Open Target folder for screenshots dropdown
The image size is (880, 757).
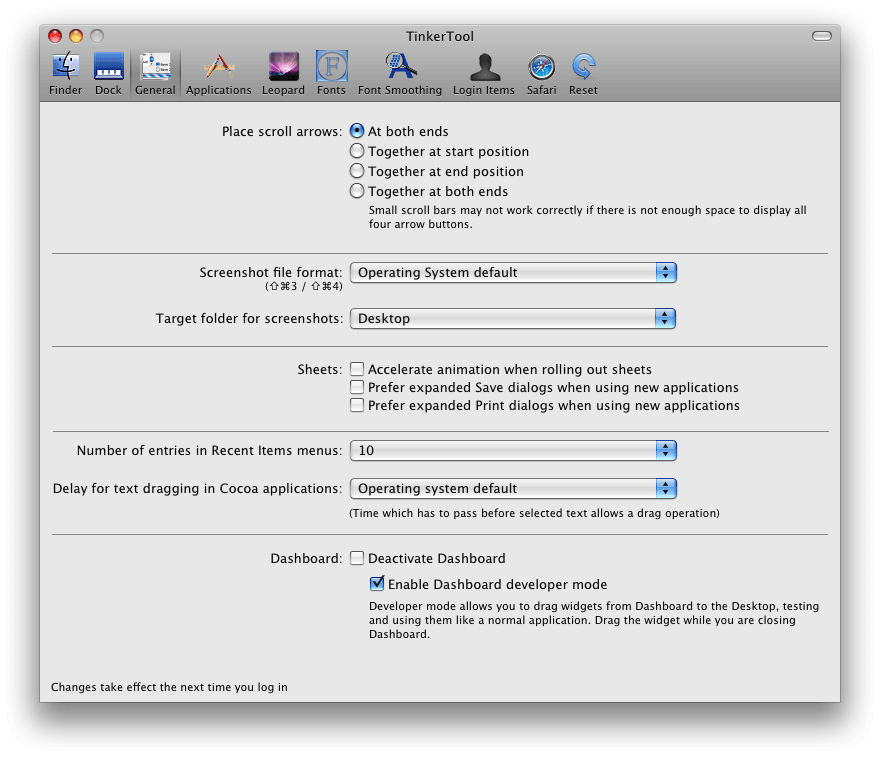512,319
